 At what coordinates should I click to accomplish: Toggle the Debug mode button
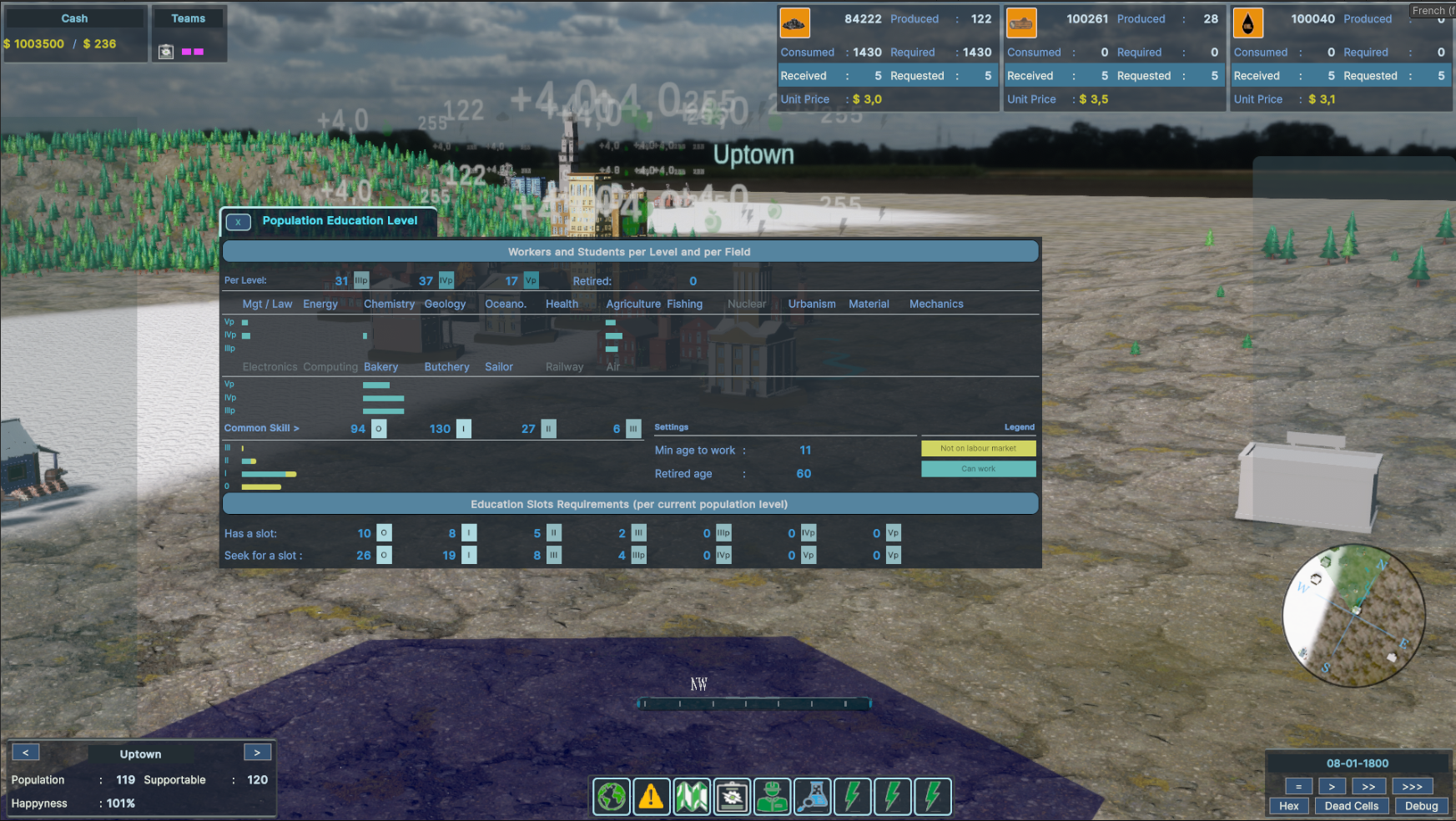click(1421, 806)
